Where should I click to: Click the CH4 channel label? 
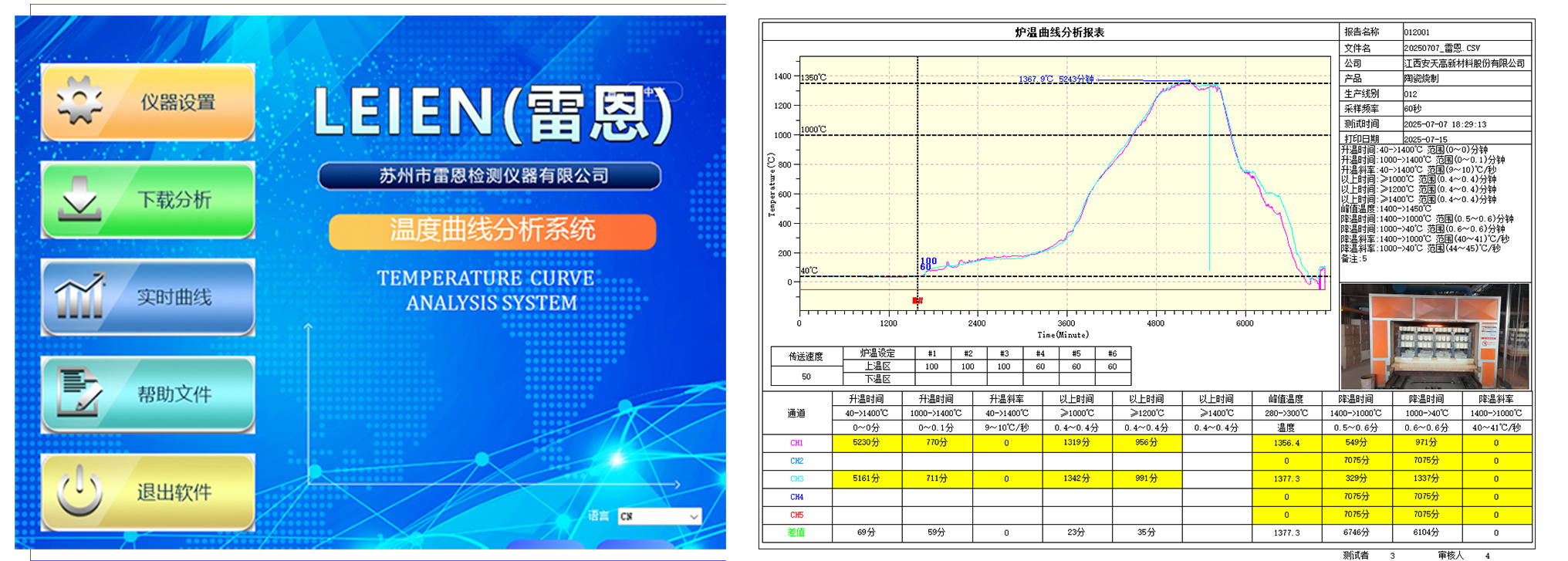tap(796, 497)
